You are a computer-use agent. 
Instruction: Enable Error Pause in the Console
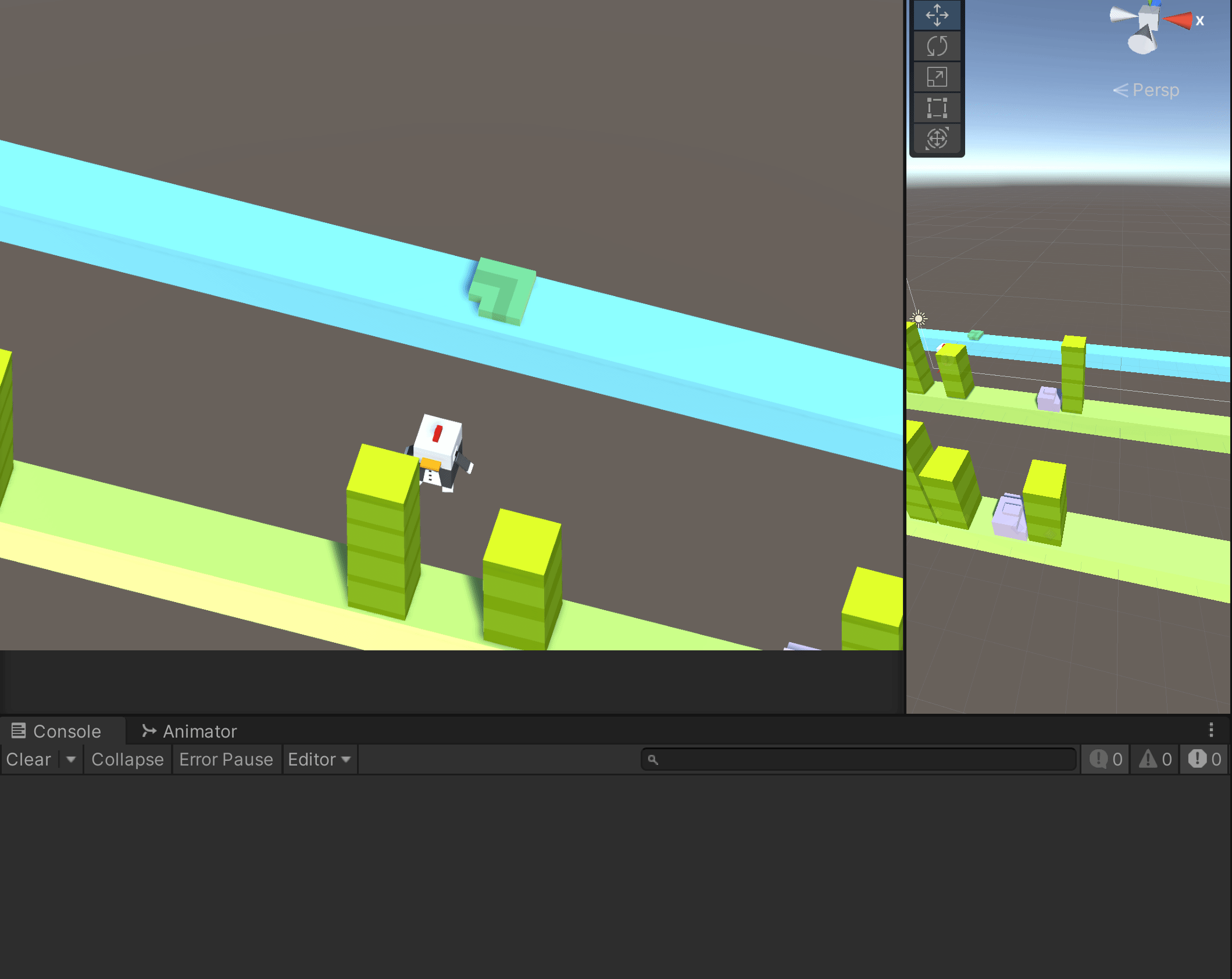pos(226,759)
